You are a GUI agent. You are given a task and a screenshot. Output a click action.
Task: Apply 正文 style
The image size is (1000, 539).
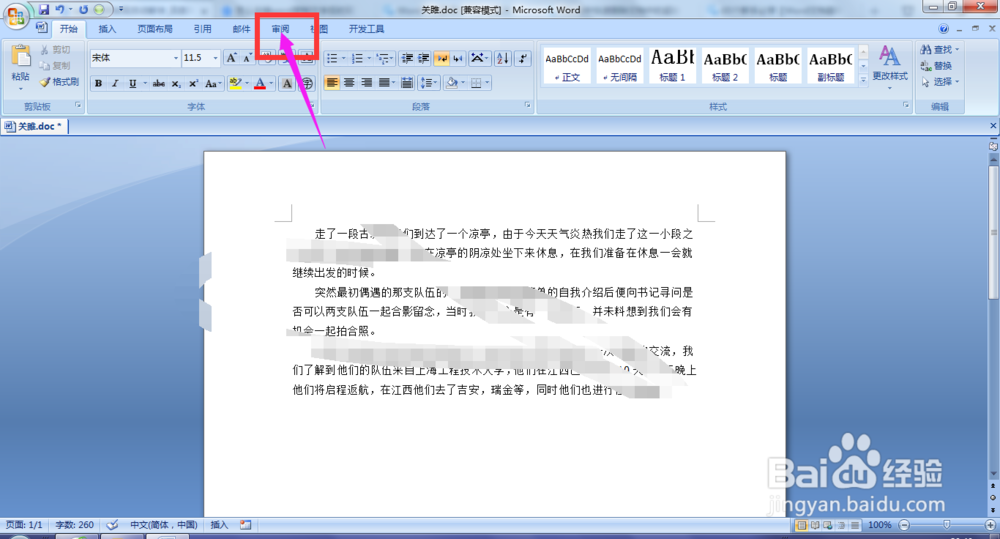[x=567, y=66]
